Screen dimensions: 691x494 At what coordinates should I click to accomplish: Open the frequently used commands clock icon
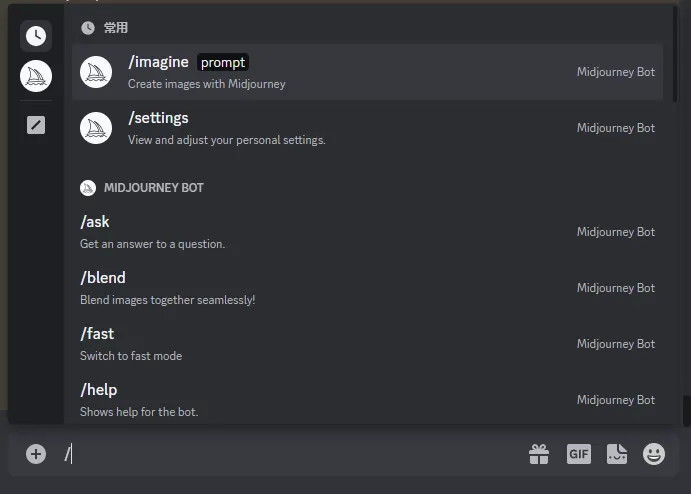point(36,36)
